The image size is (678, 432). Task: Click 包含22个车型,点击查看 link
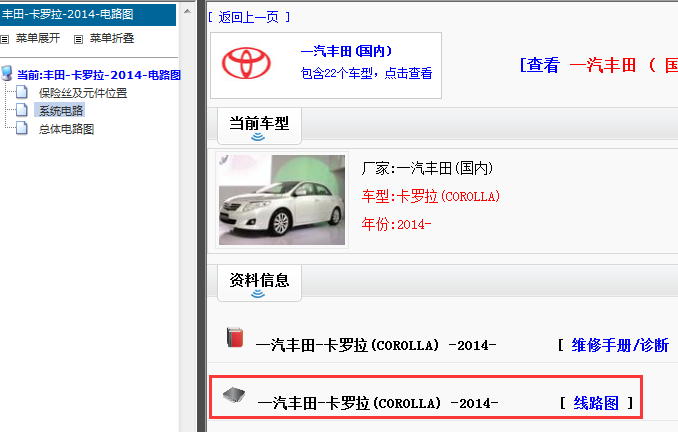[367, 73]
